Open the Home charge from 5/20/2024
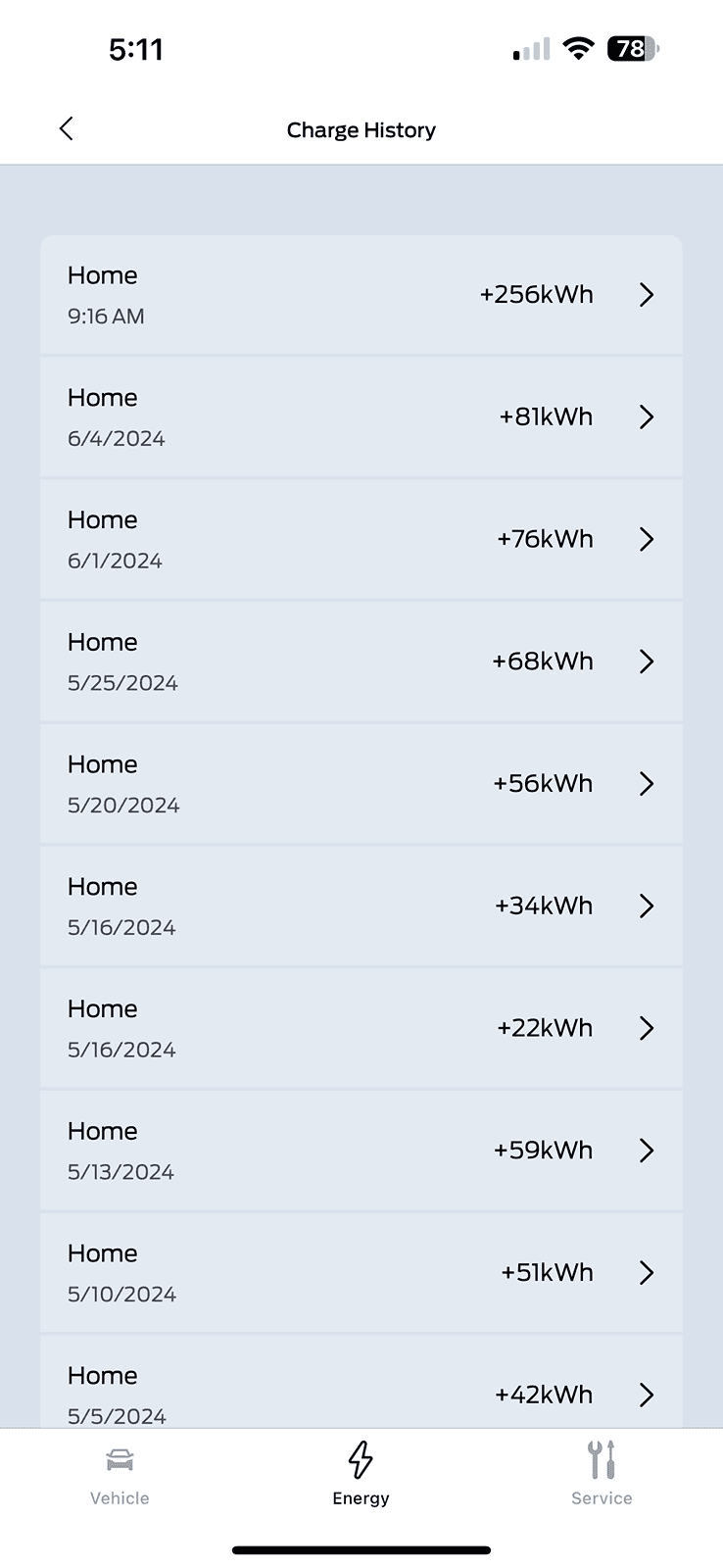 click(x=361, y=784)
